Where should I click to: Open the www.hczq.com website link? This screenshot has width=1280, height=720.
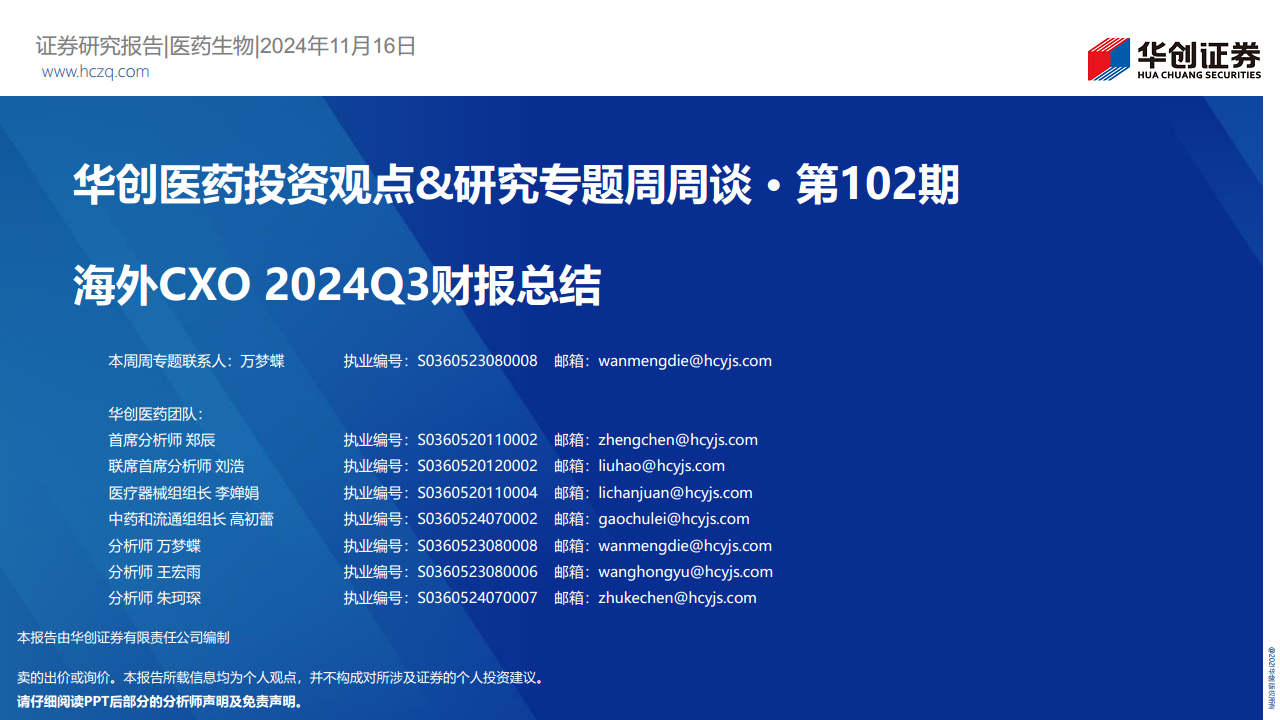pyautogui.click(x=96, y=72)
